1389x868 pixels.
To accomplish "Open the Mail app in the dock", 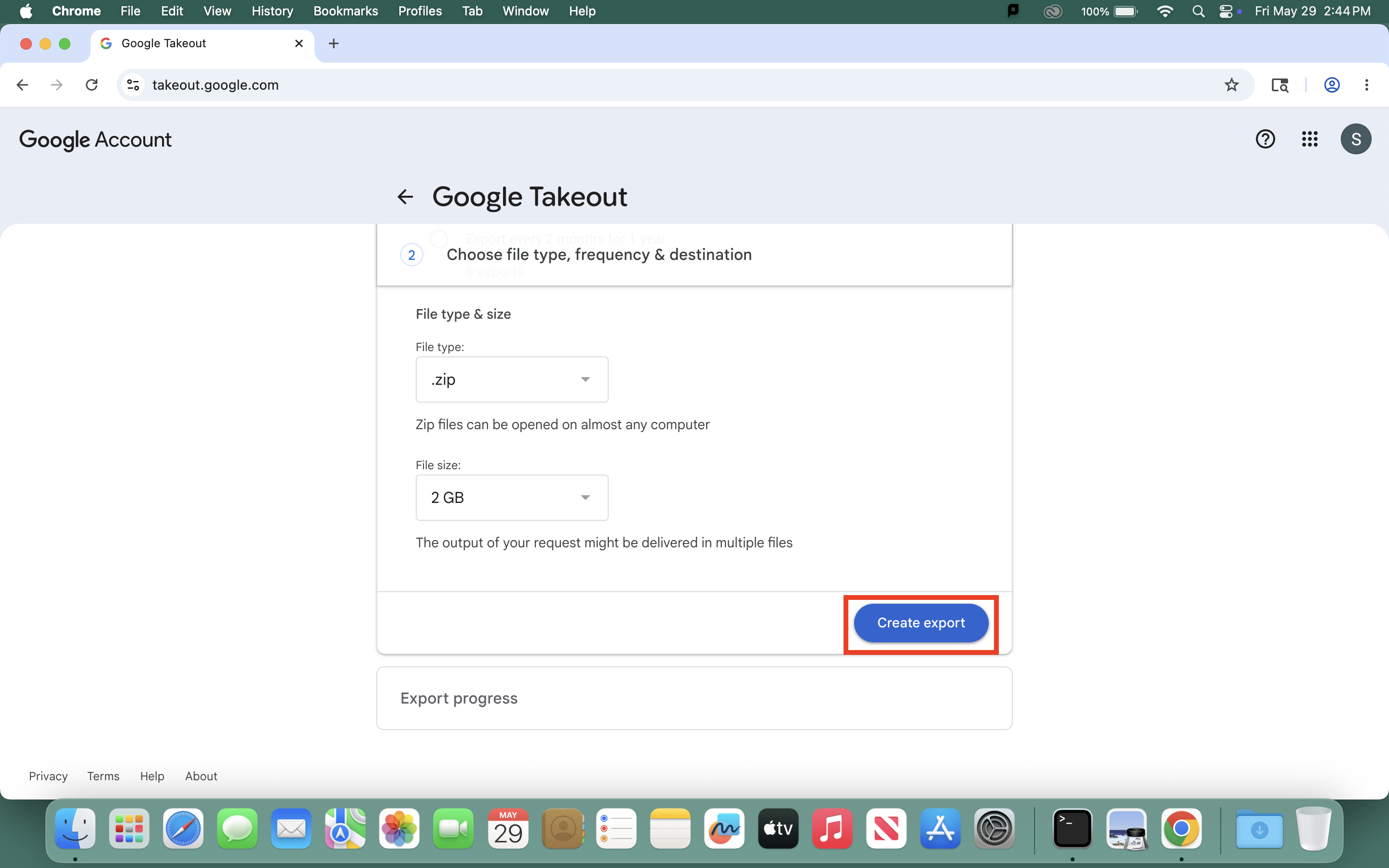I will pos(291,828).
